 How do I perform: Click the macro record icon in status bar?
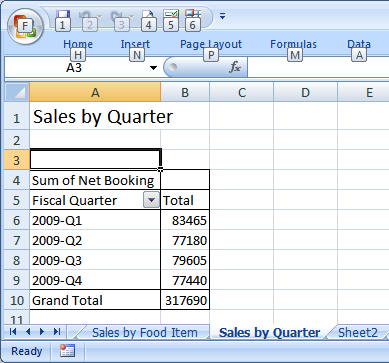tap(67, 351)
